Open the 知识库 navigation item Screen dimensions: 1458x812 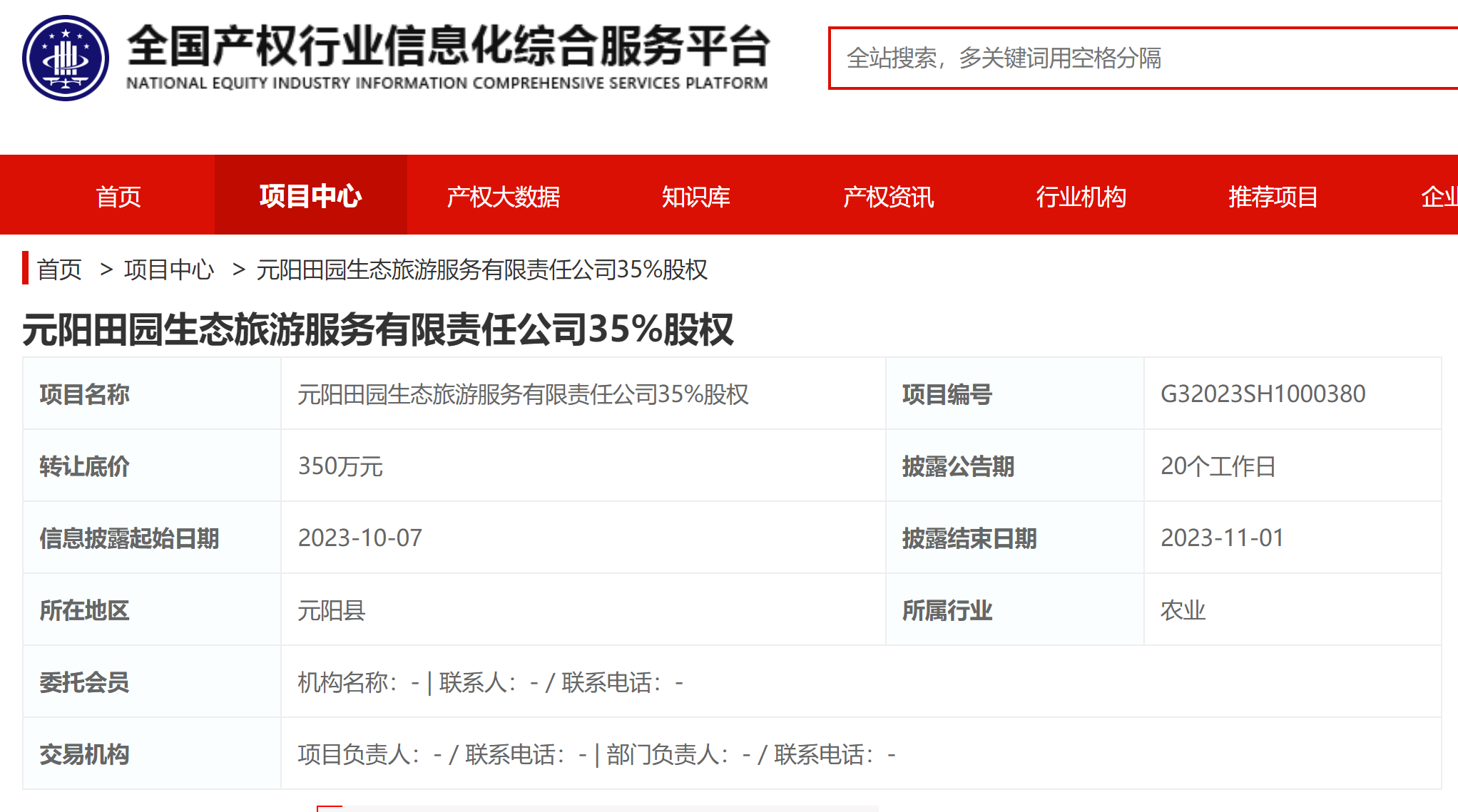coord(695,196)
